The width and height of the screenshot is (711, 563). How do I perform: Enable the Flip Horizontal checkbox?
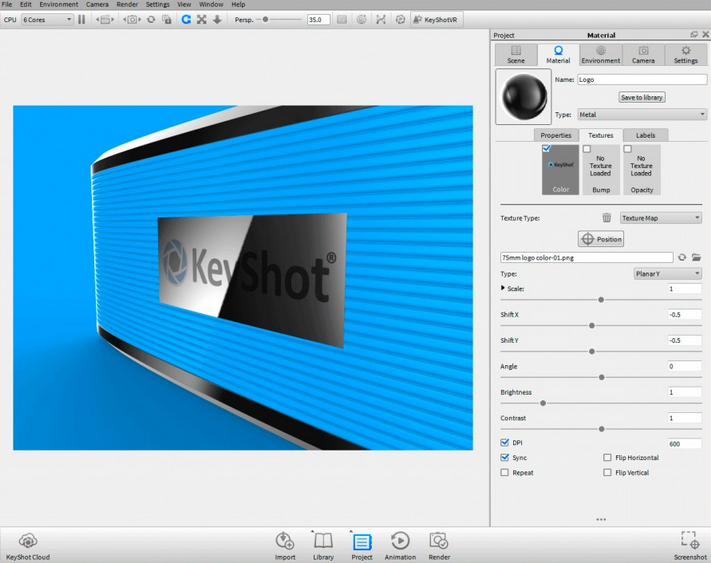point(607,458)
